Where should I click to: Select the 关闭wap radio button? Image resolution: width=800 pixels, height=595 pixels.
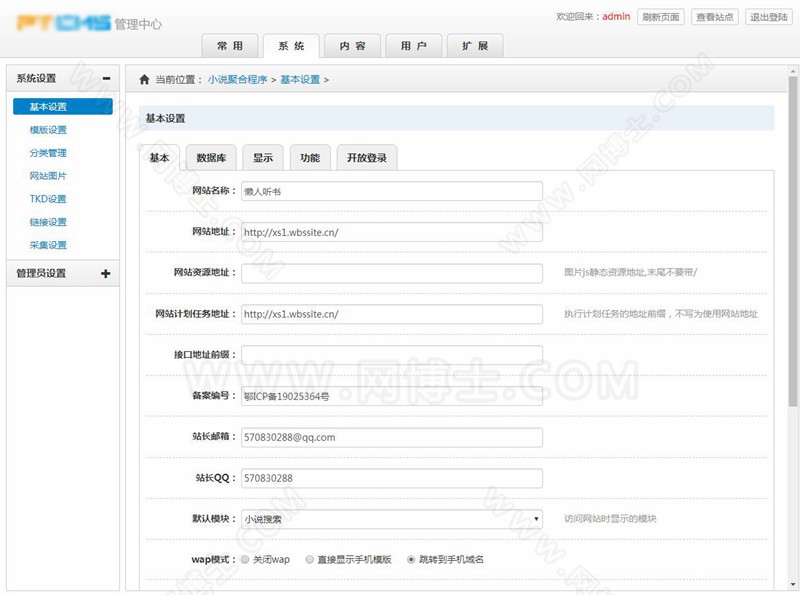click(x=245, y=560)
